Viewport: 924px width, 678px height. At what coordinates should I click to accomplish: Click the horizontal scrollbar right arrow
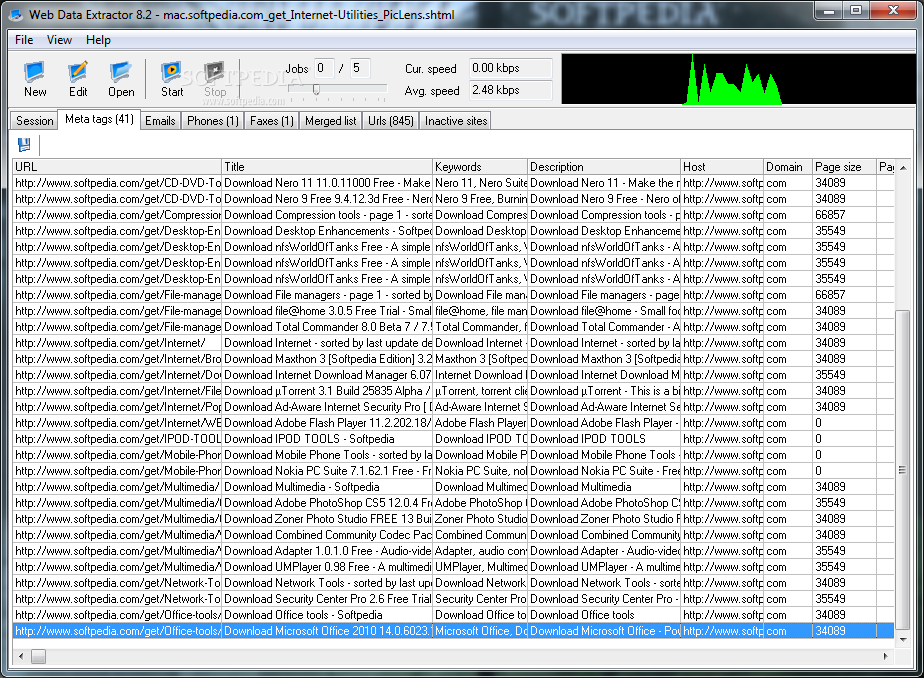click(886, 656)
